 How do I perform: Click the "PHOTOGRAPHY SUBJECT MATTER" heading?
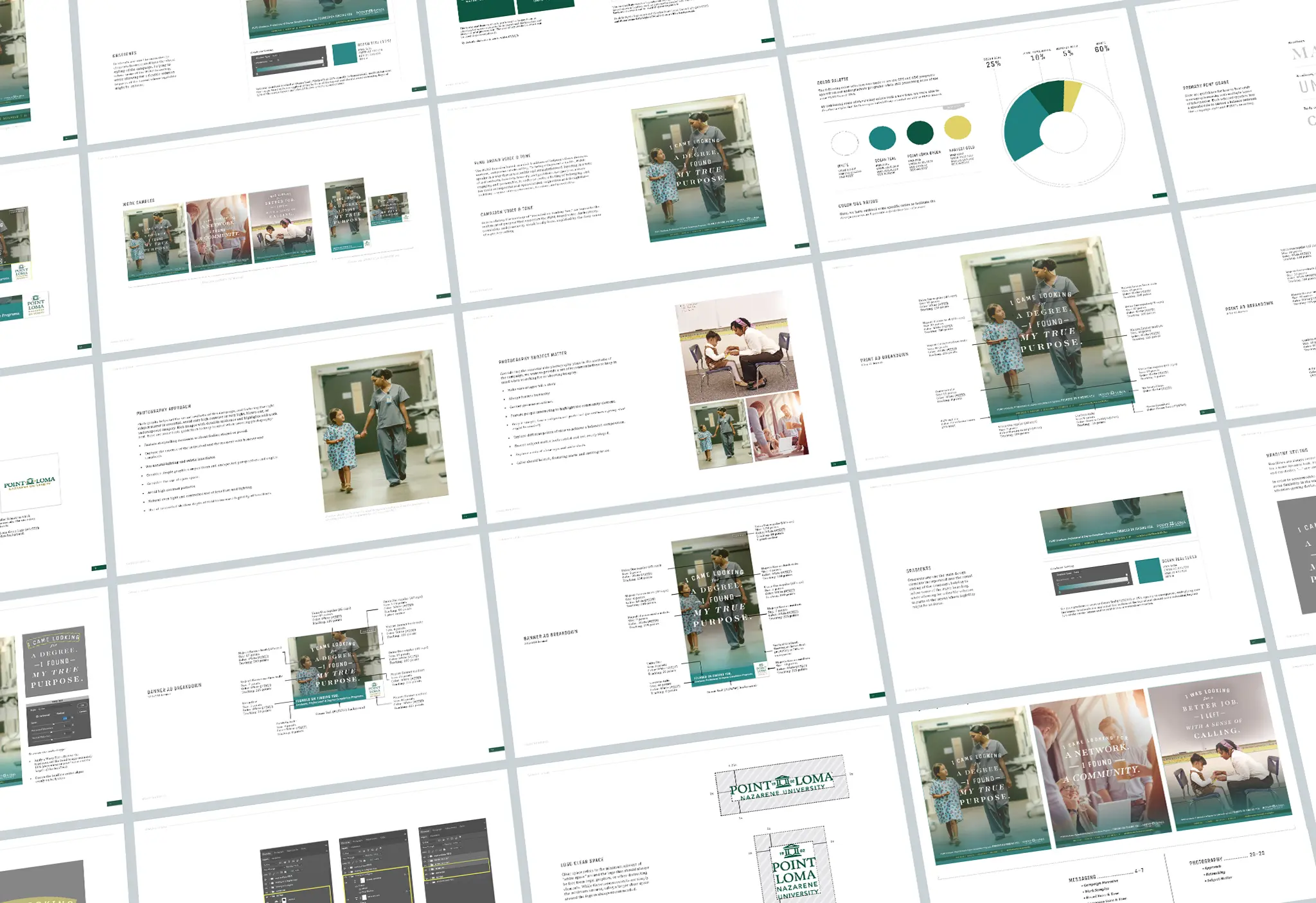point(533,358)
